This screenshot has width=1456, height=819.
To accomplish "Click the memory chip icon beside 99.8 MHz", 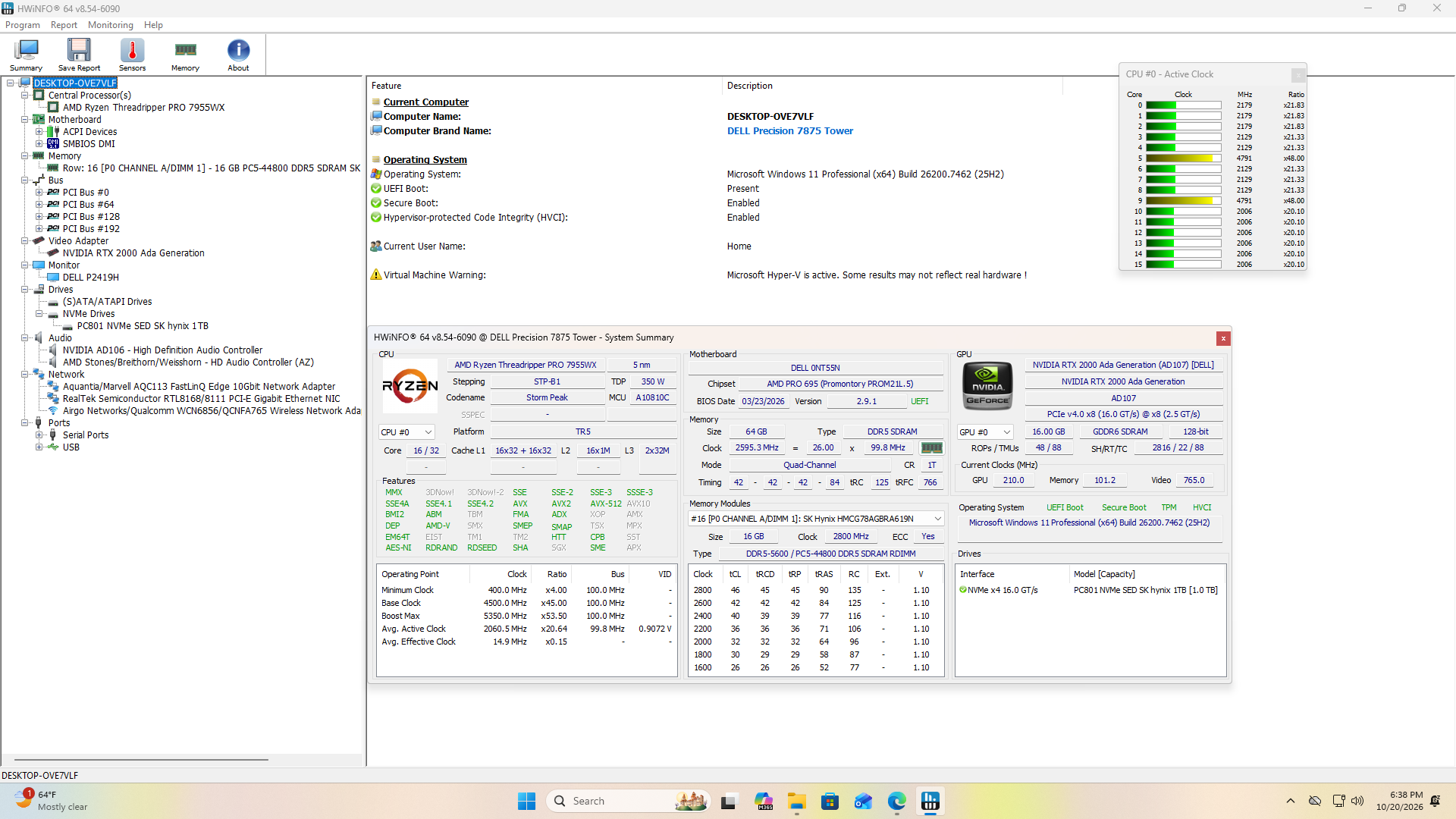I will [931, 448].
